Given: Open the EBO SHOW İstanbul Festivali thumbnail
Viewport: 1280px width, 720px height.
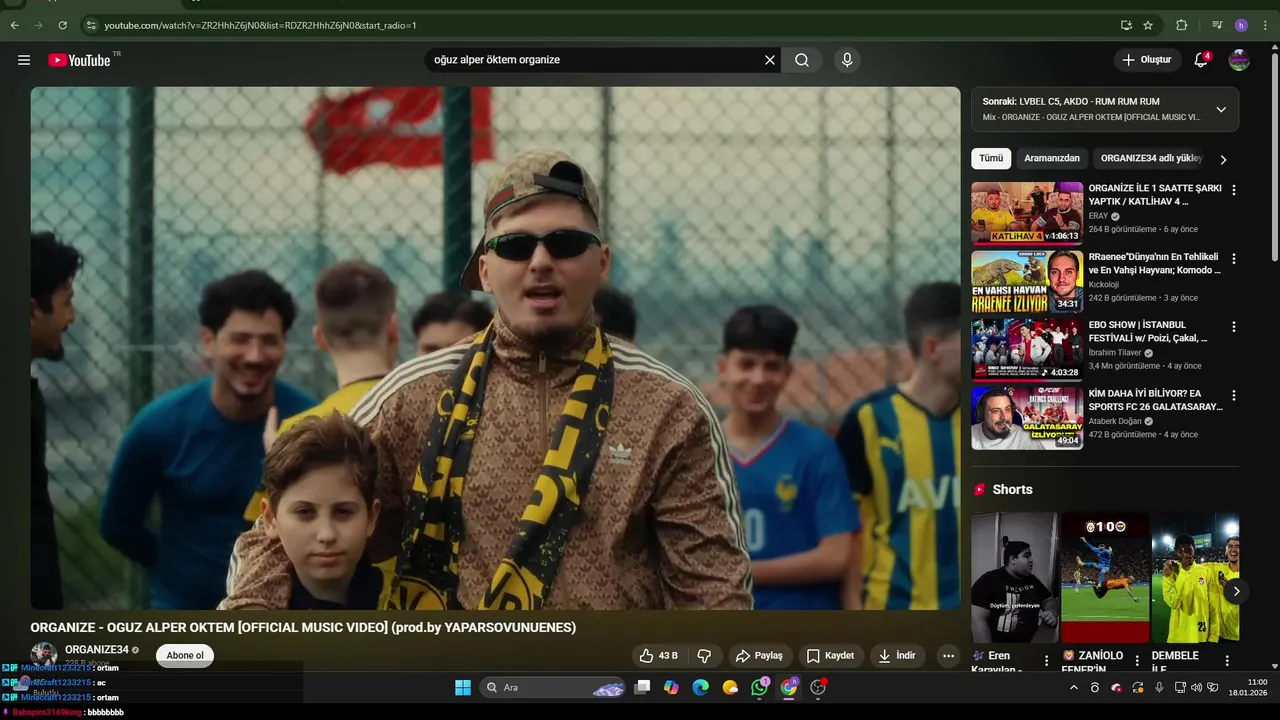Looking at the screenshot, I should point(1027,349).
